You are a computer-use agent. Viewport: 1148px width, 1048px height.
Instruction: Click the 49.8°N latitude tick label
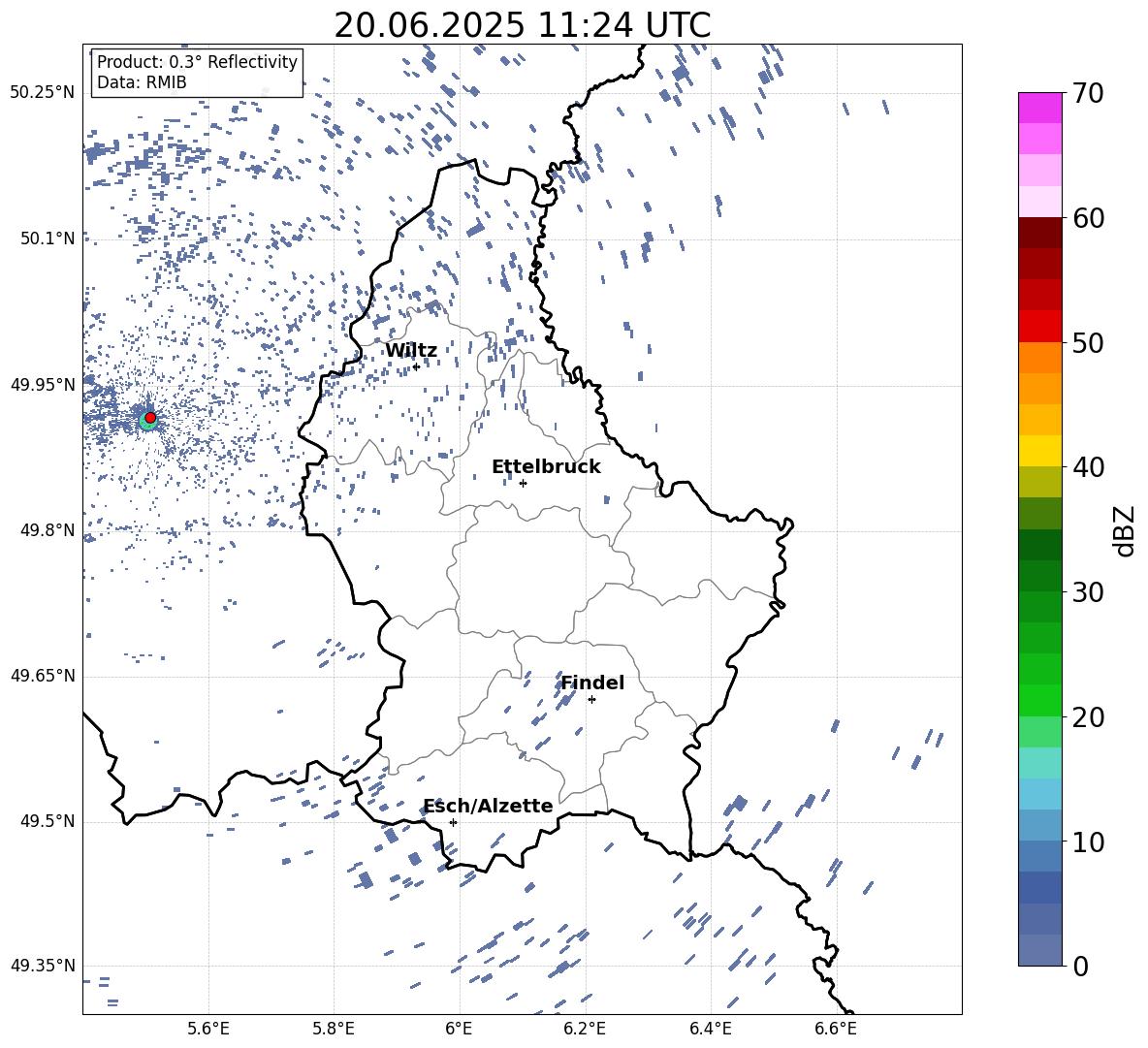point(48,530)
